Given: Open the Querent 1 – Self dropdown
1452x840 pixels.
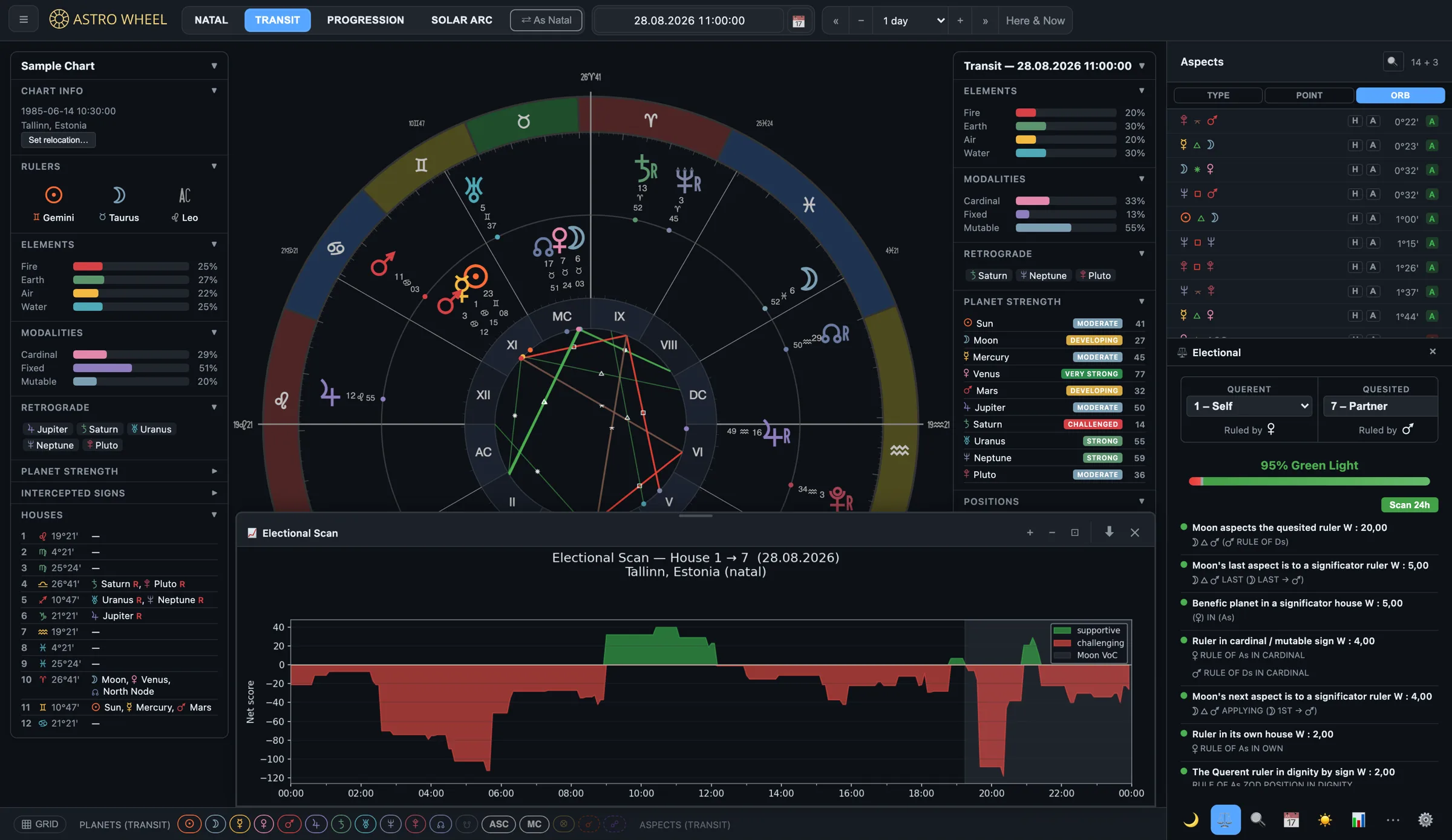Looking at the screenshot, I should pyautogui.click(x=1249, y=406).
